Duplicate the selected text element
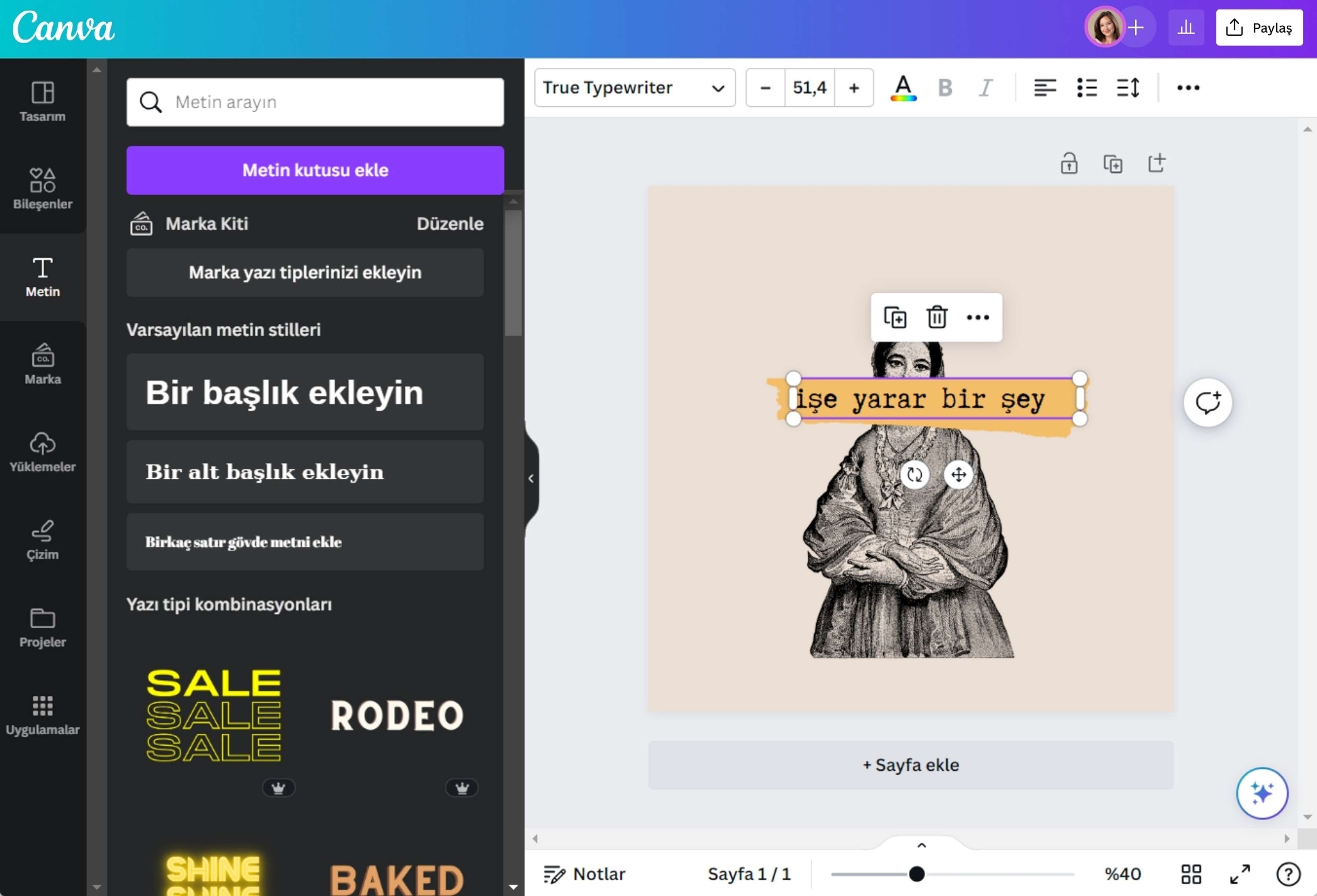The height and width of the screenshot is (896, 1317). click(x=896, y=317)
